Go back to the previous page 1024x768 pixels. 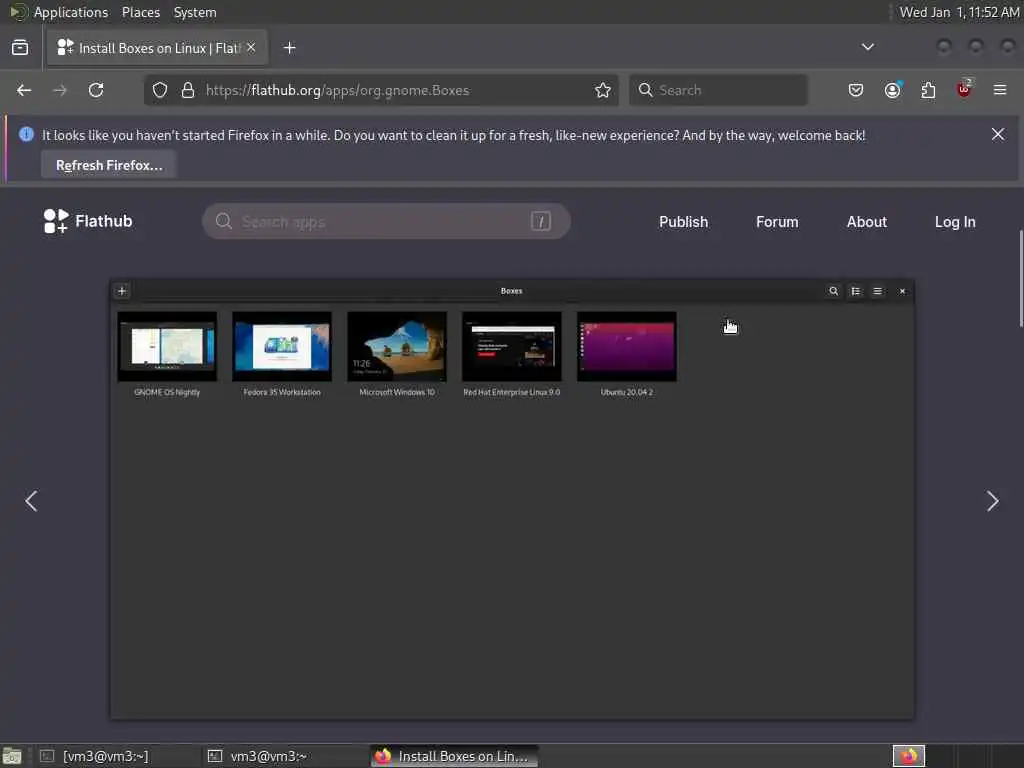click(x=24, y=90)
